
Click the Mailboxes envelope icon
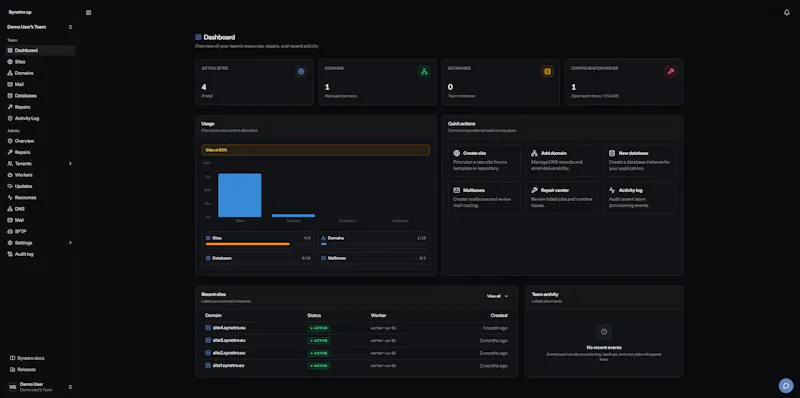(x=457, y=190)
